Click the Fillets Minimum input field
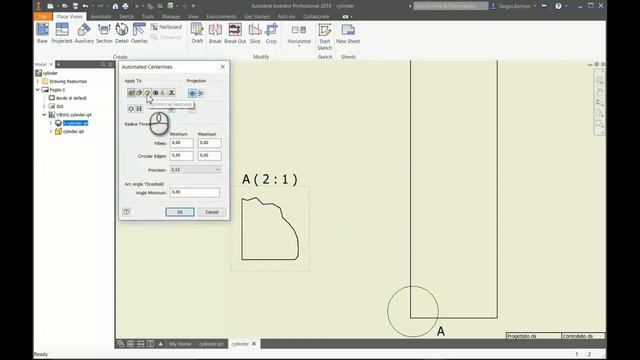Screen dimensions: 640x360 (x=182, y=143)
